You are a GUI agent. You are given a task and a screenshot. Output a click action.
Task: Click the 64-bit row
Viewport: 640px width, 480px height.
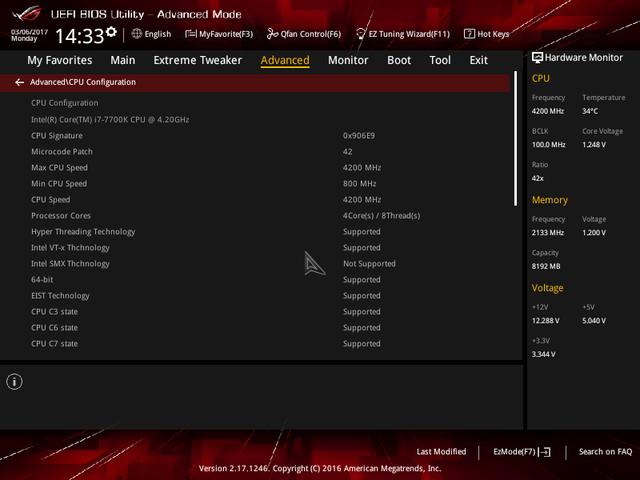255,280
